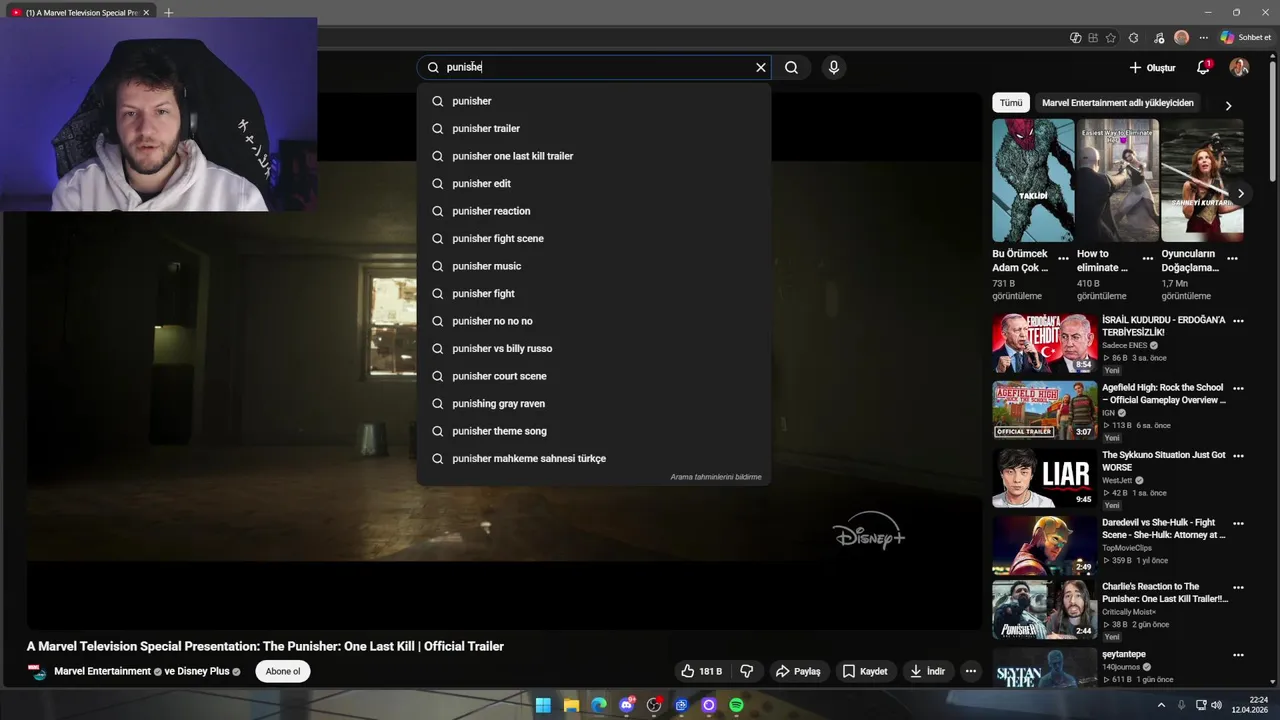Viewport: 1280px width, 720px height.
Task: Pick suggestion 'punisher court scene'
Action: [x=594, y=376]
